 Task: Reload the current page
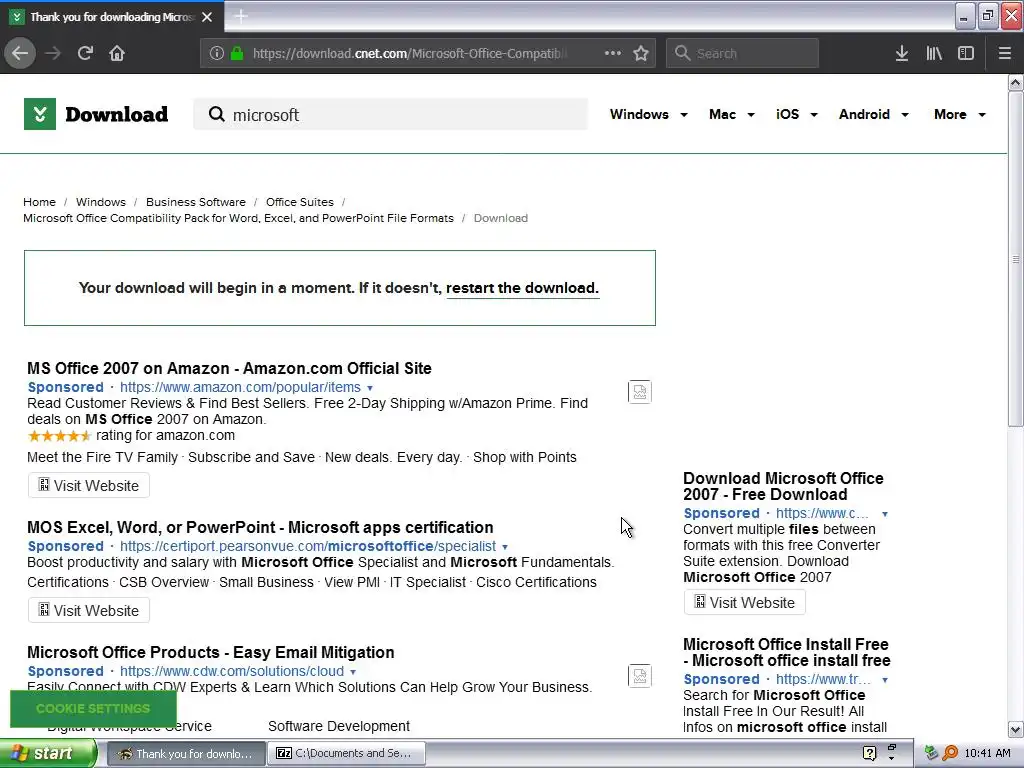pos(85,53)
